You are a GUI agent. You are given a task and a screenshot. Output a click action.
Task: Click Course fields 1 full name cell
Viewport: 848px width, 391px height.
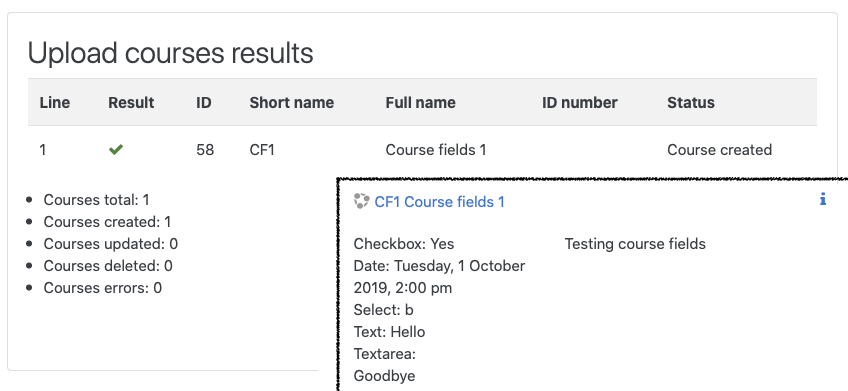(436, 150)
